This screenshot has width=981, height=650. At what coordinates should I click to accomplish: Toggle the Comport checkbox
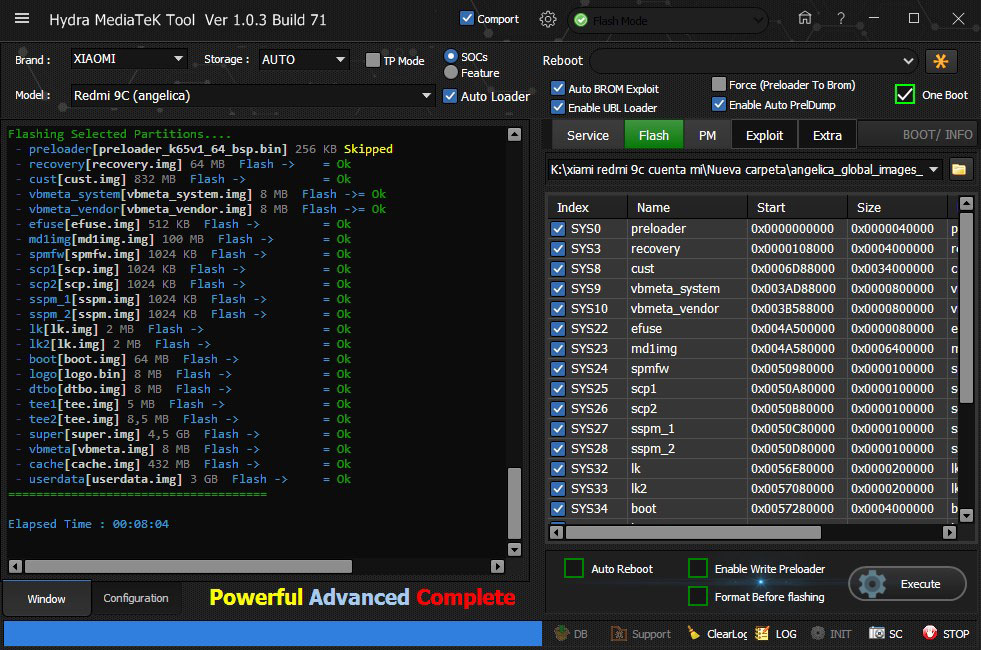(x=467, y=18)
